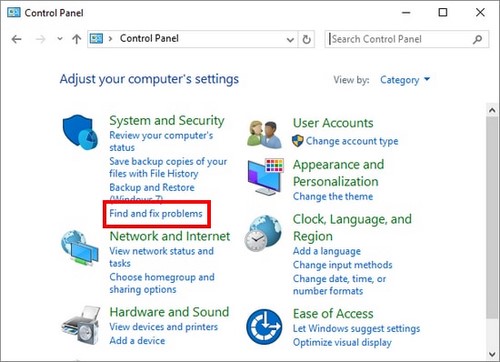Click the Clock, Language, and Region globe icon
Screen dimensions: 500x362
tap(263, 233)
